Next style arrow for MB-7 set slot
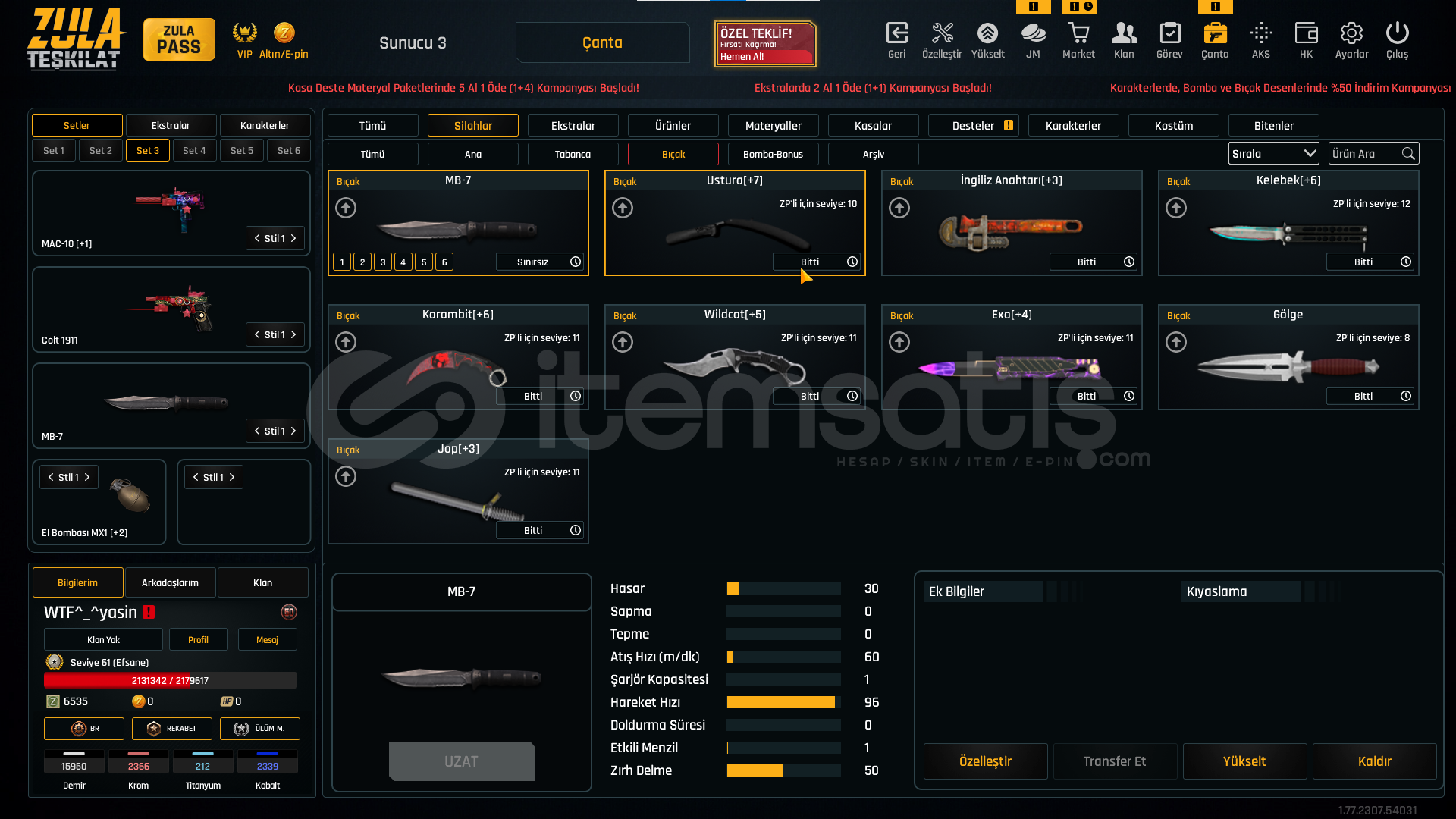1456x819 pixels. [x=293, y=431]
